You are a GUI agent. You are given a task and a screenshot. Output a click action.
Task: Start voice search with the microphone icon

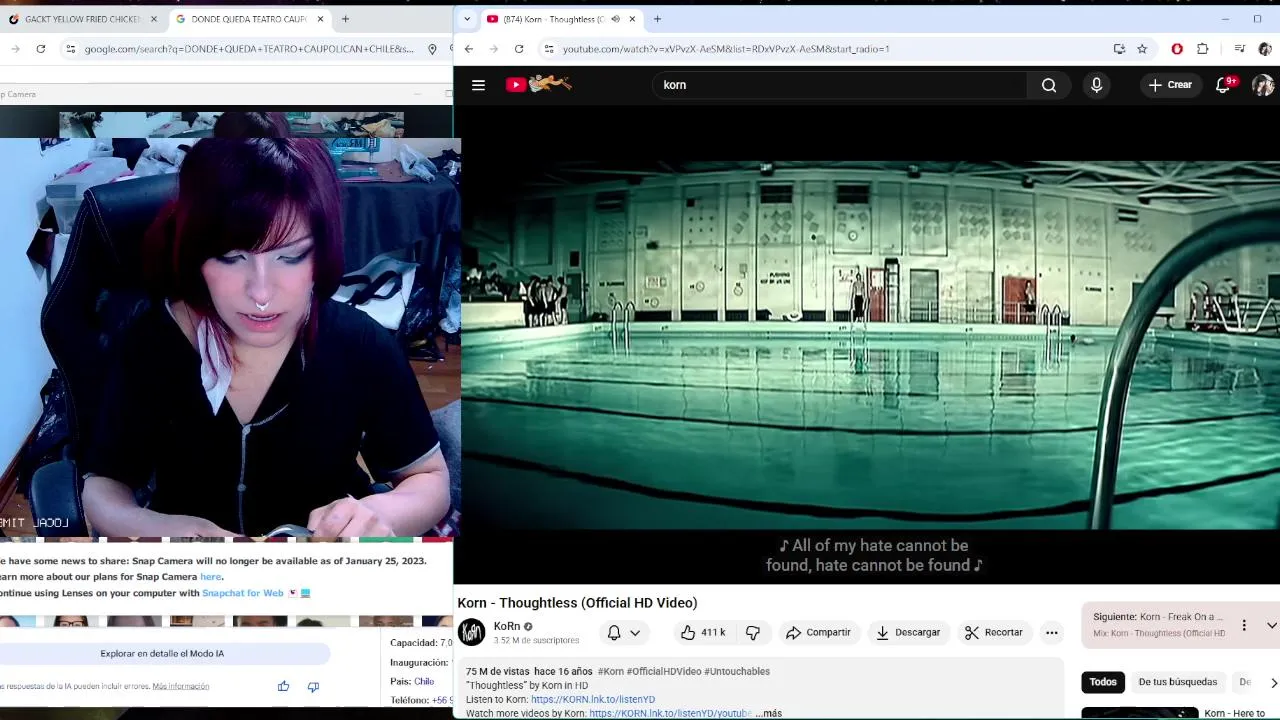1096,85
